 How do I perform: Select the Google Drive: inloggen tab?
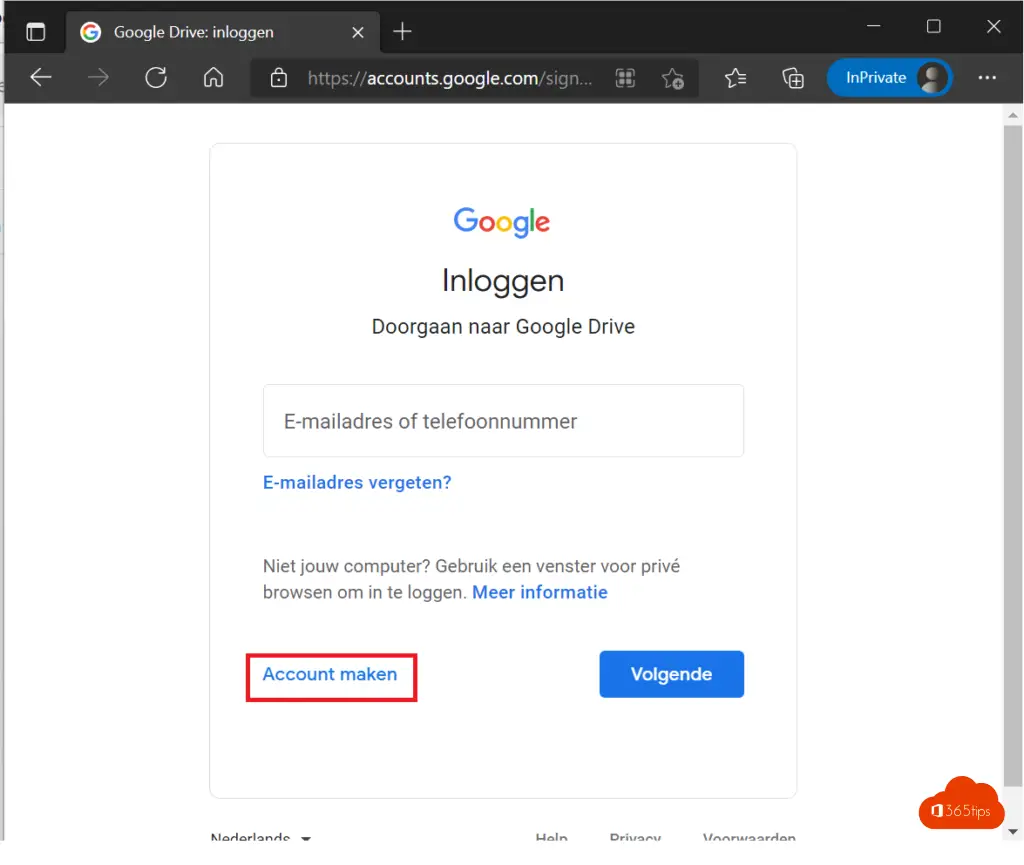tap(200, 31)
